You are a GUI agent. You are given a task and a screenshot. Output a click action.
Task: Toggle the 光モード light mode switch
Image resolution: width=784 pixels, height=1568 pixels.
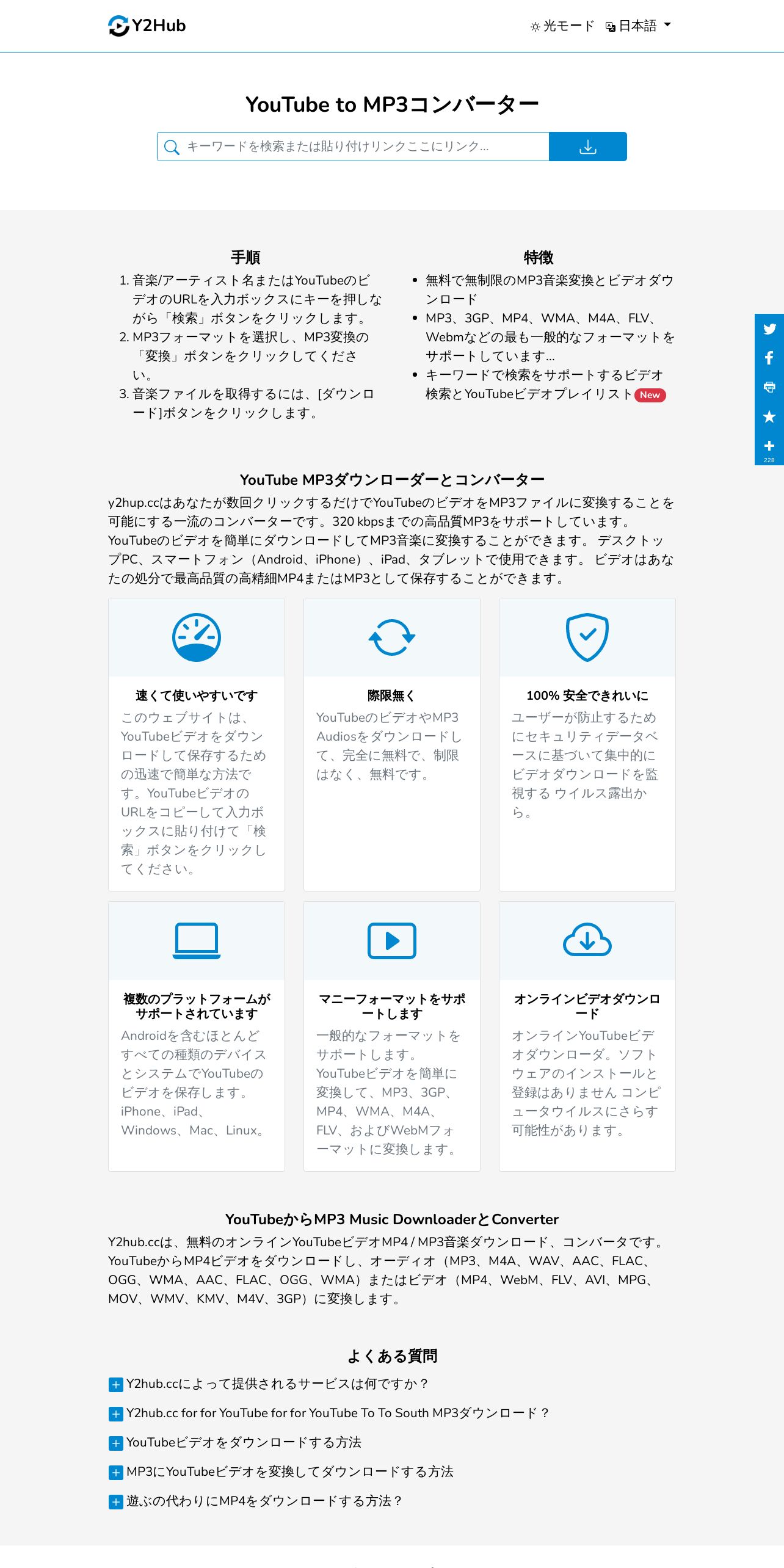click(562, 26)
